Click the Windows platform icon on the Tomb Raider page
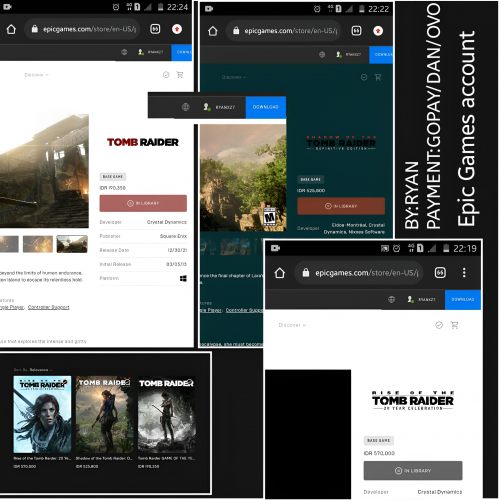Image resolution: width=500 pixels, height=500 pixels. (x=183, y=278)
